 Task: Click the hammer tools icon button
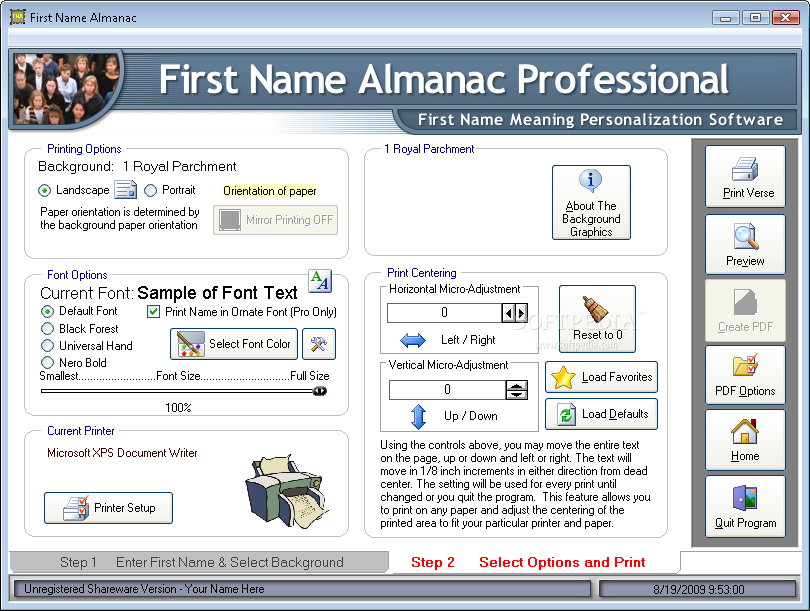click(x=319, y=344)
